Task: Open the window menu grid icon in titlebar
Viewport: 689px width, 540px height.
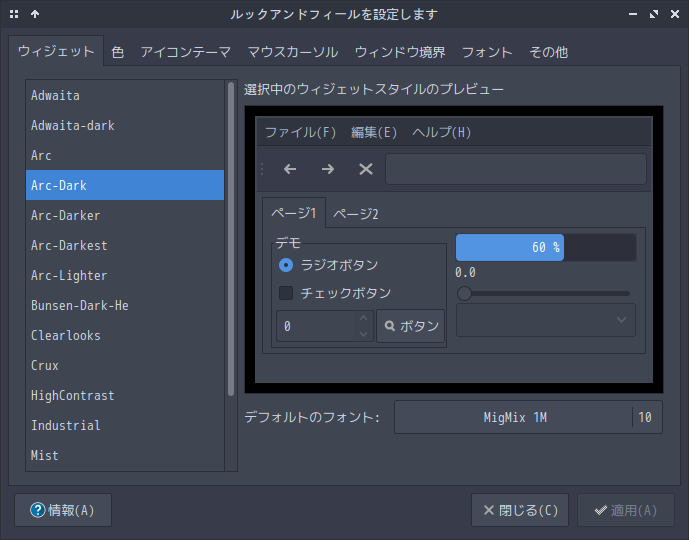Action: [14, 14]
